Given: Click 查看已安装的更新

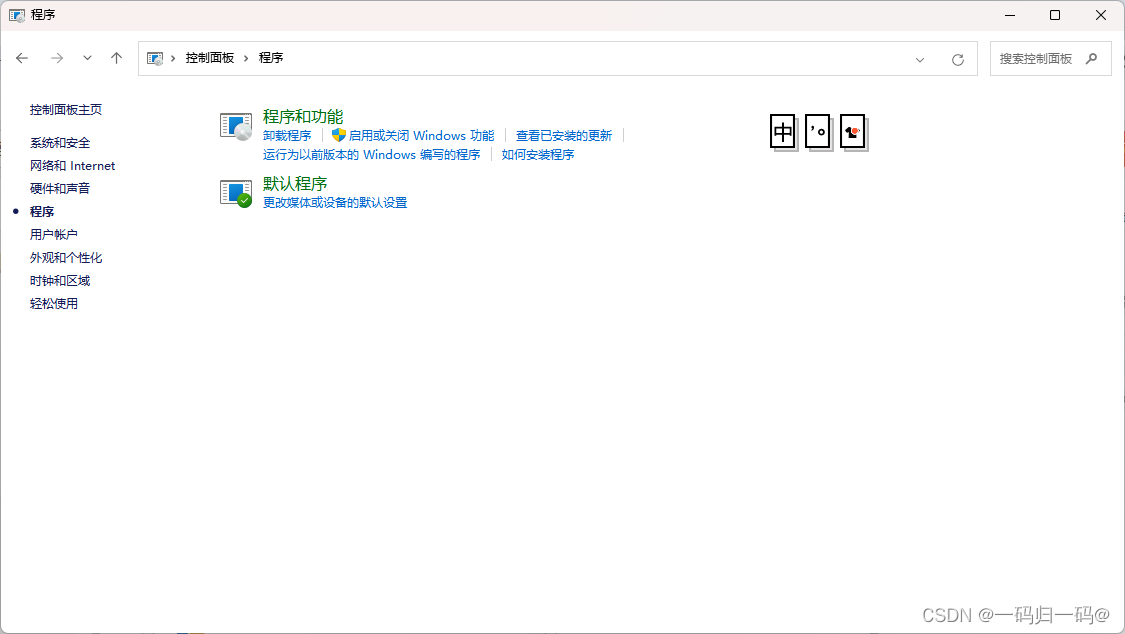Looking at the screenshot, I should 564,136.
